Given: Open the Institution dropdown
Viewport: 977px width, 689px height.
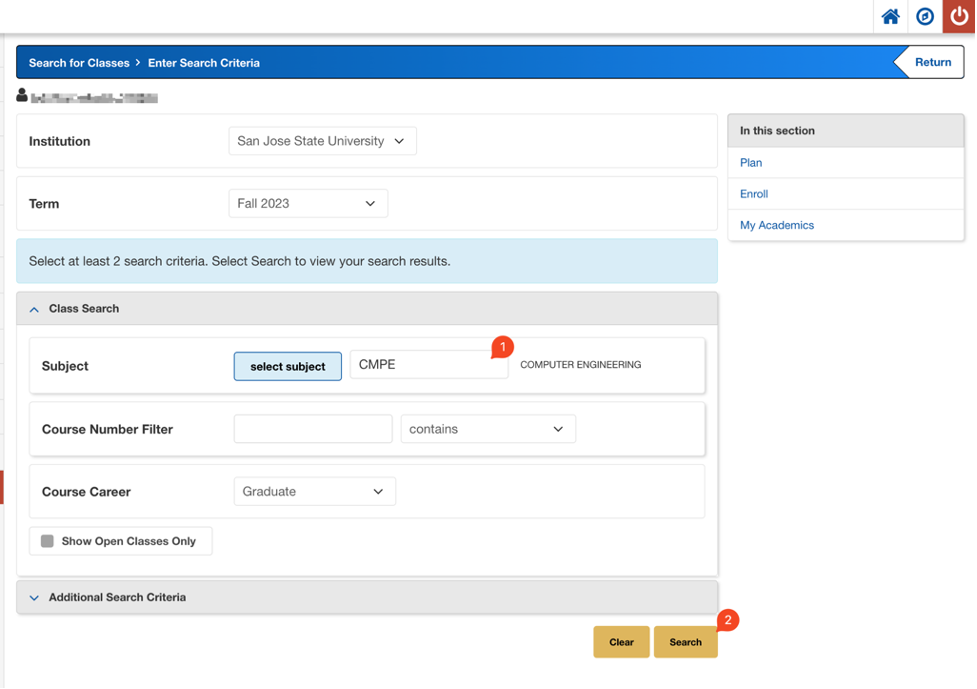Looking at the screenshot, I should click(322, 141).
